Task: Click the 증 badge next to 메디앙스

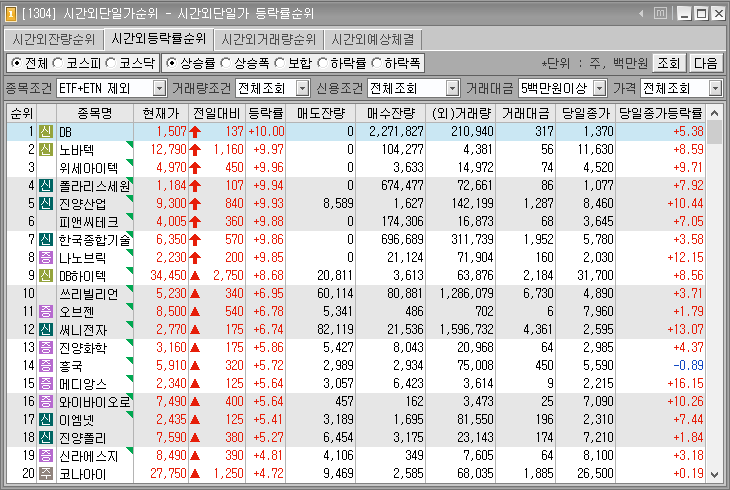Action: point(46,384)
